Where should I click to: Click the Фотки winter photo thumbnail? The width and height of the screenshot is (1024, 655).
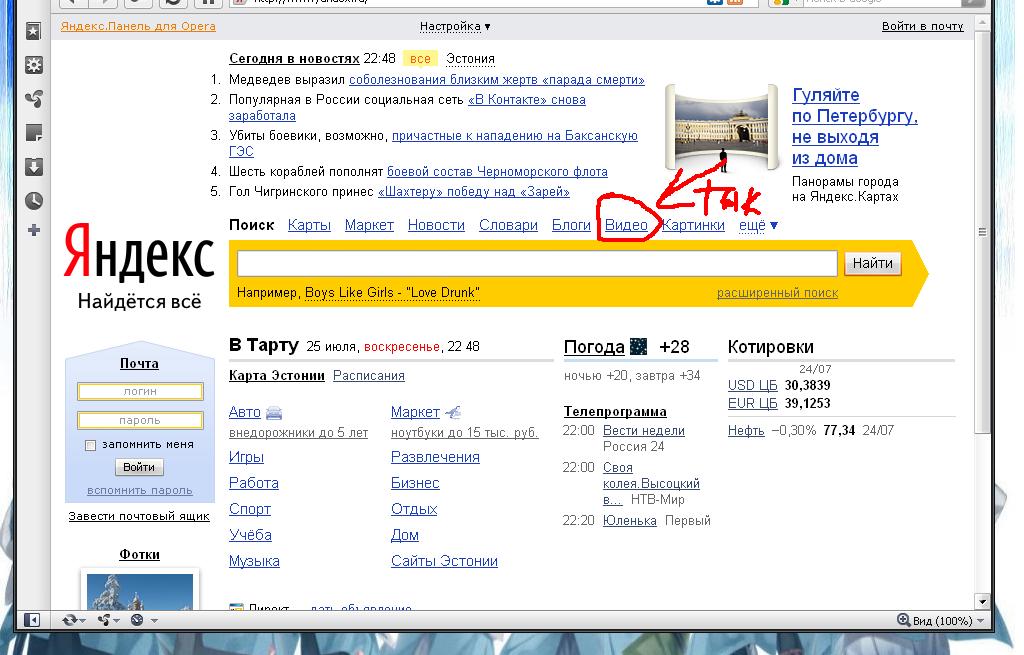pos(140,591)
